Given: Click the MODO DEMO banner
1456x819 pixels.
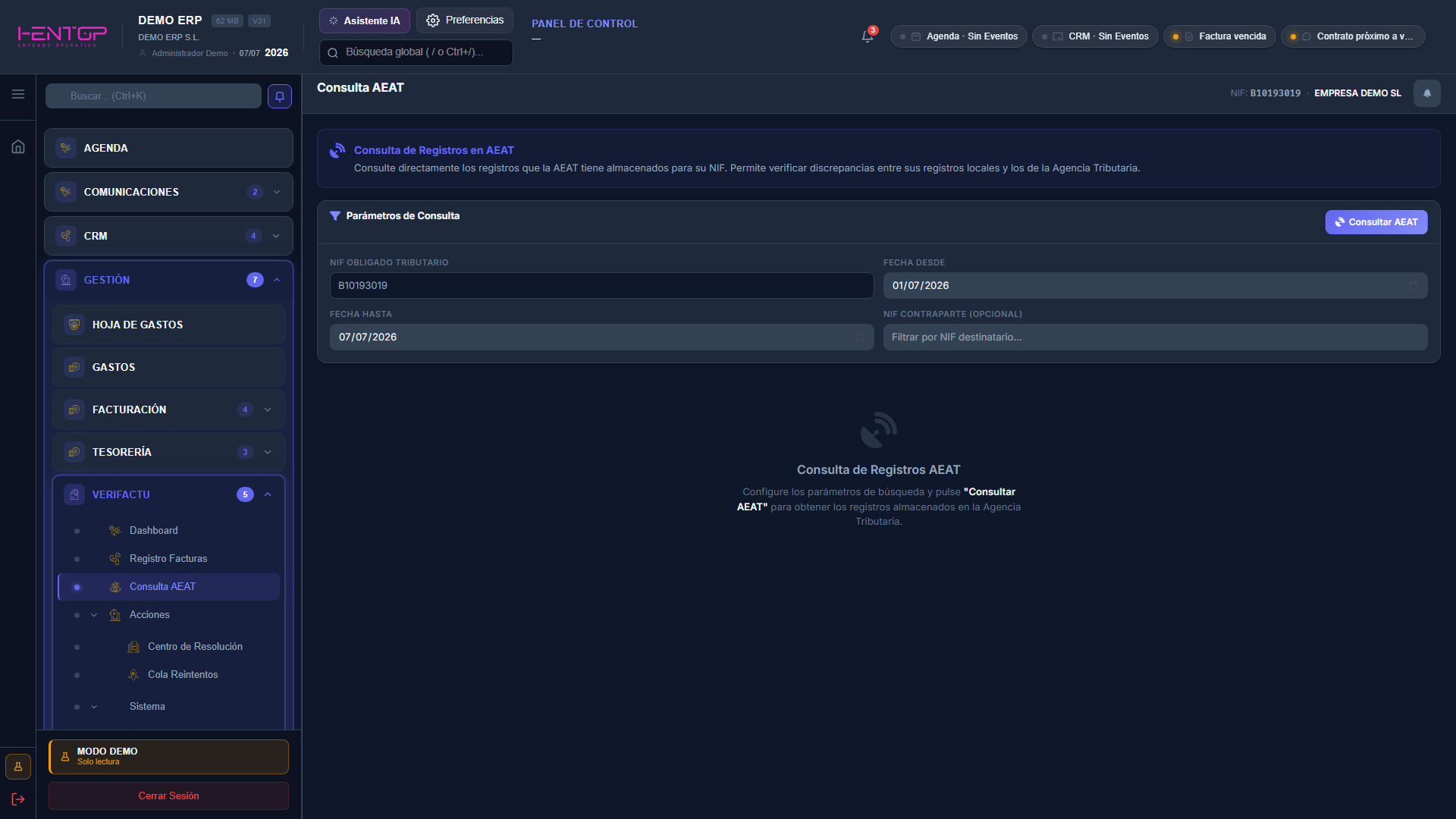Looking at the screenshot, I should 168,757.
